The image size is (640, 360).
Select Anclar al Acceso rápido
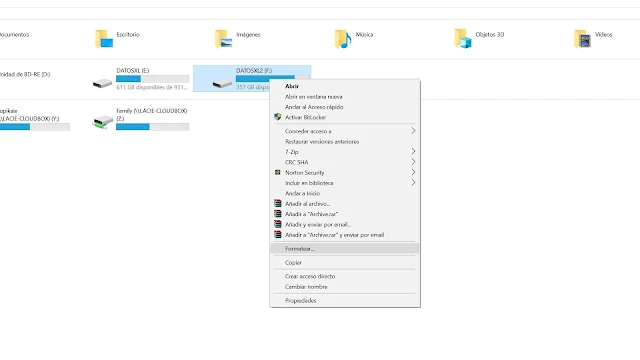tap(345, 107)
